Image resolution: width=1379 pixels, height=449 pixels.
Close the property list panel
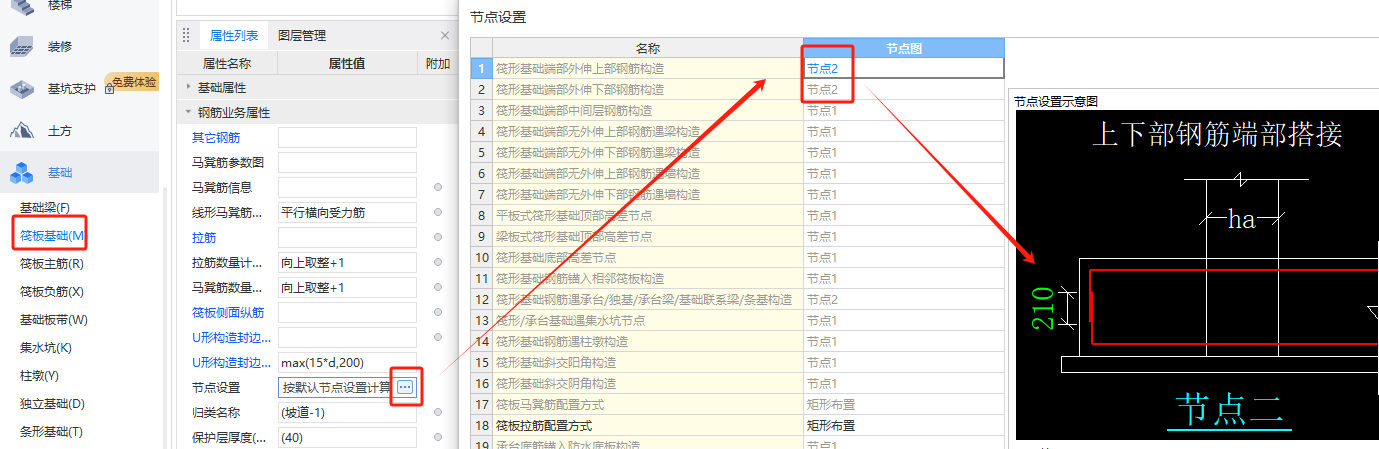coord(445,36)
